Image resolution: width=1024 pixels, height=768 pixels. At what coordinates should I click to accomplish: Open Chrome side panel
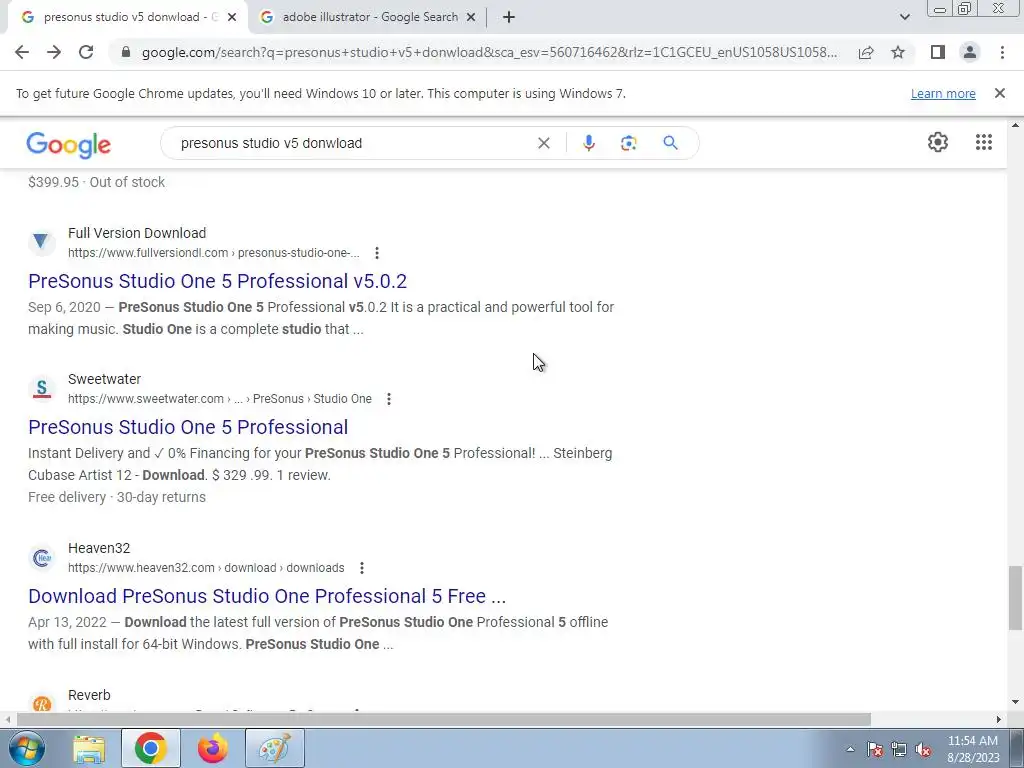click(x=938, y=52)
